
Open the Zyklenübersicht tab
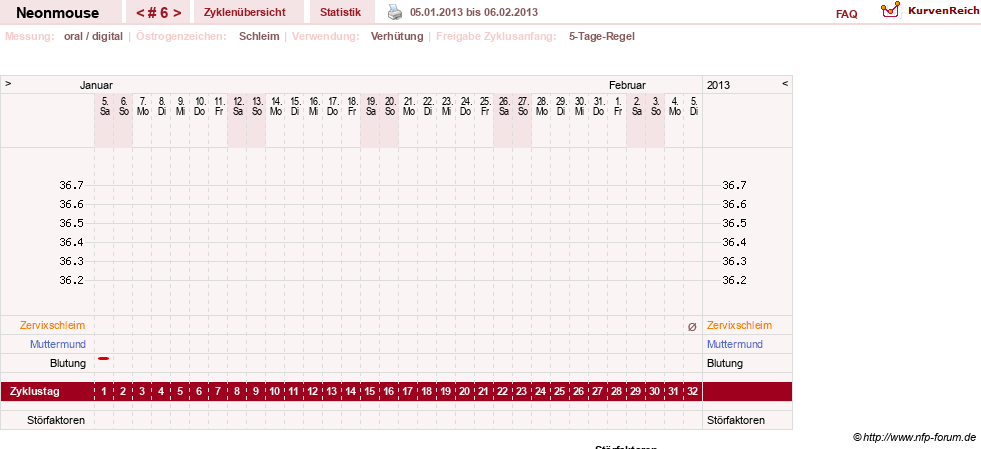coord(245,12)
